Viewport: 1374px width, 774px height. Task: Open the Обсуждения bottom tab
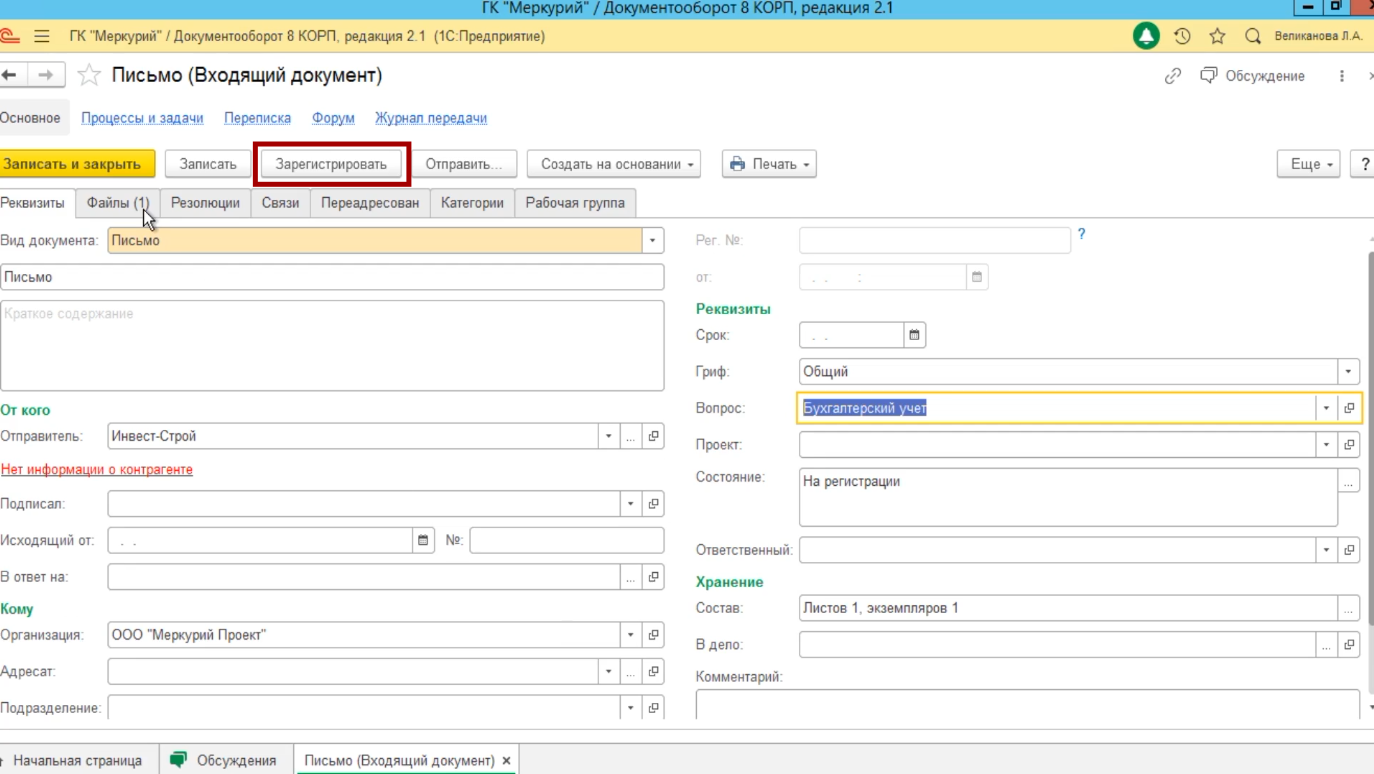tap(225, 760)
